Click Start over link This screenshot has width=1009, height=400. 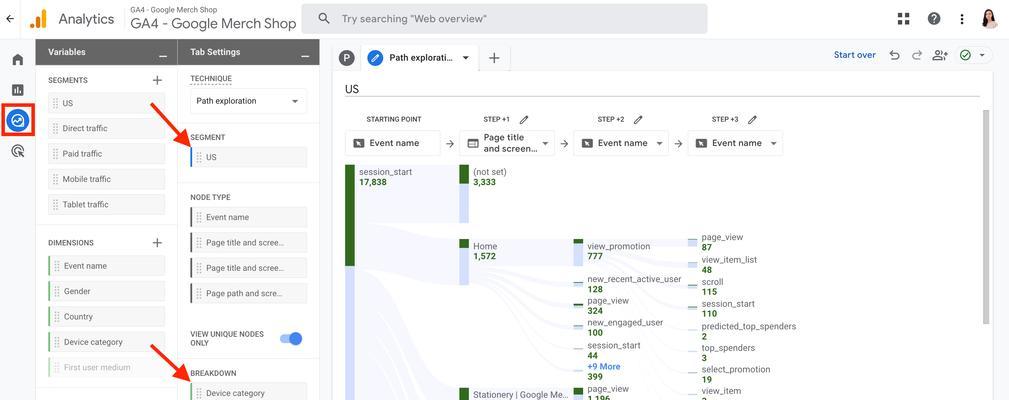[855, 55]
